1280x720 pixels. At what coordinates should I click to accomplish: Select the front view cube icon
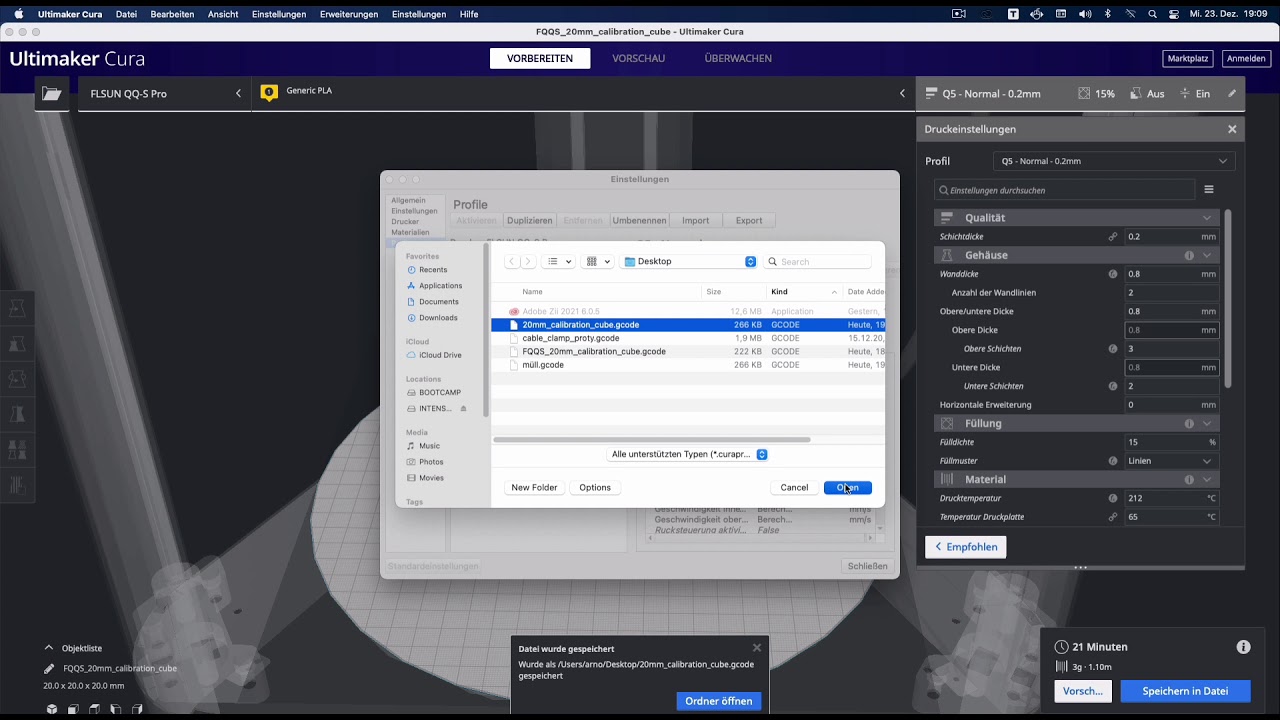(x=73, y=709)
